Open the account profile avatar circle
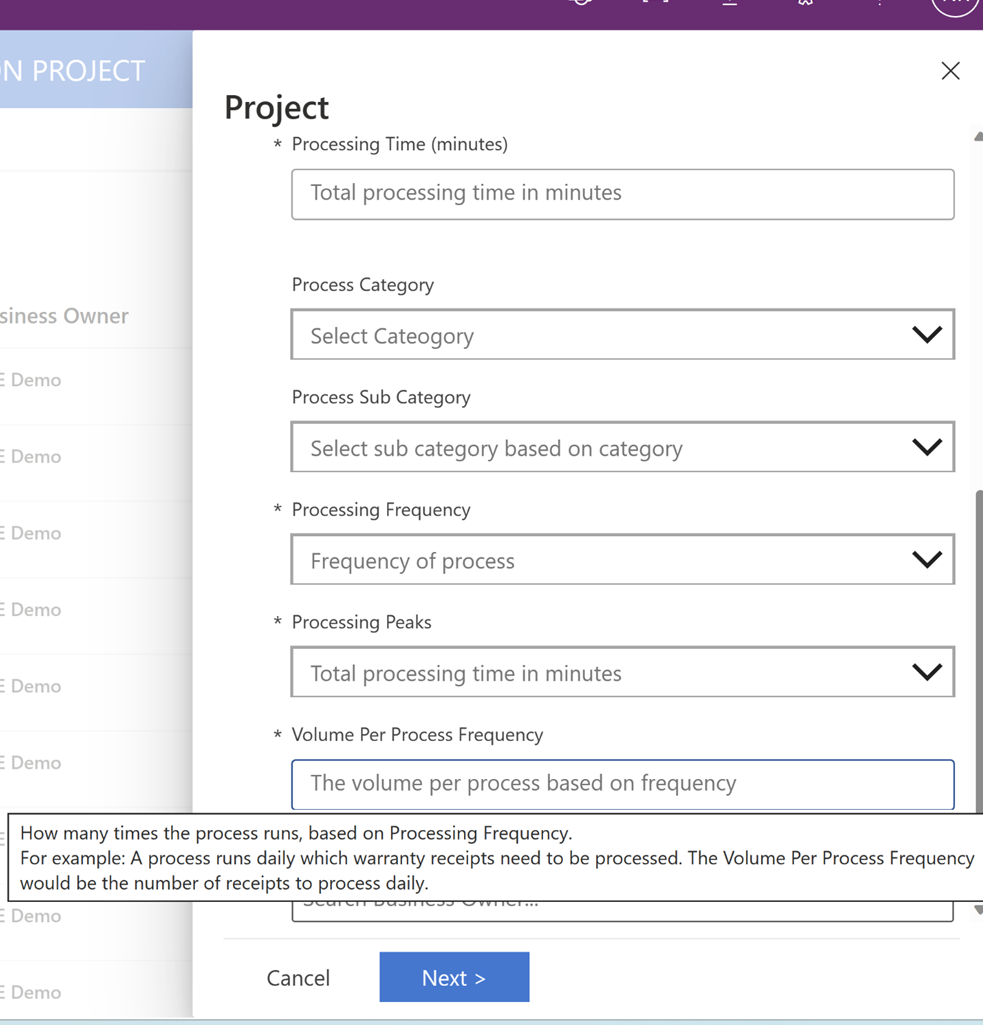 (x=953, y=8)
